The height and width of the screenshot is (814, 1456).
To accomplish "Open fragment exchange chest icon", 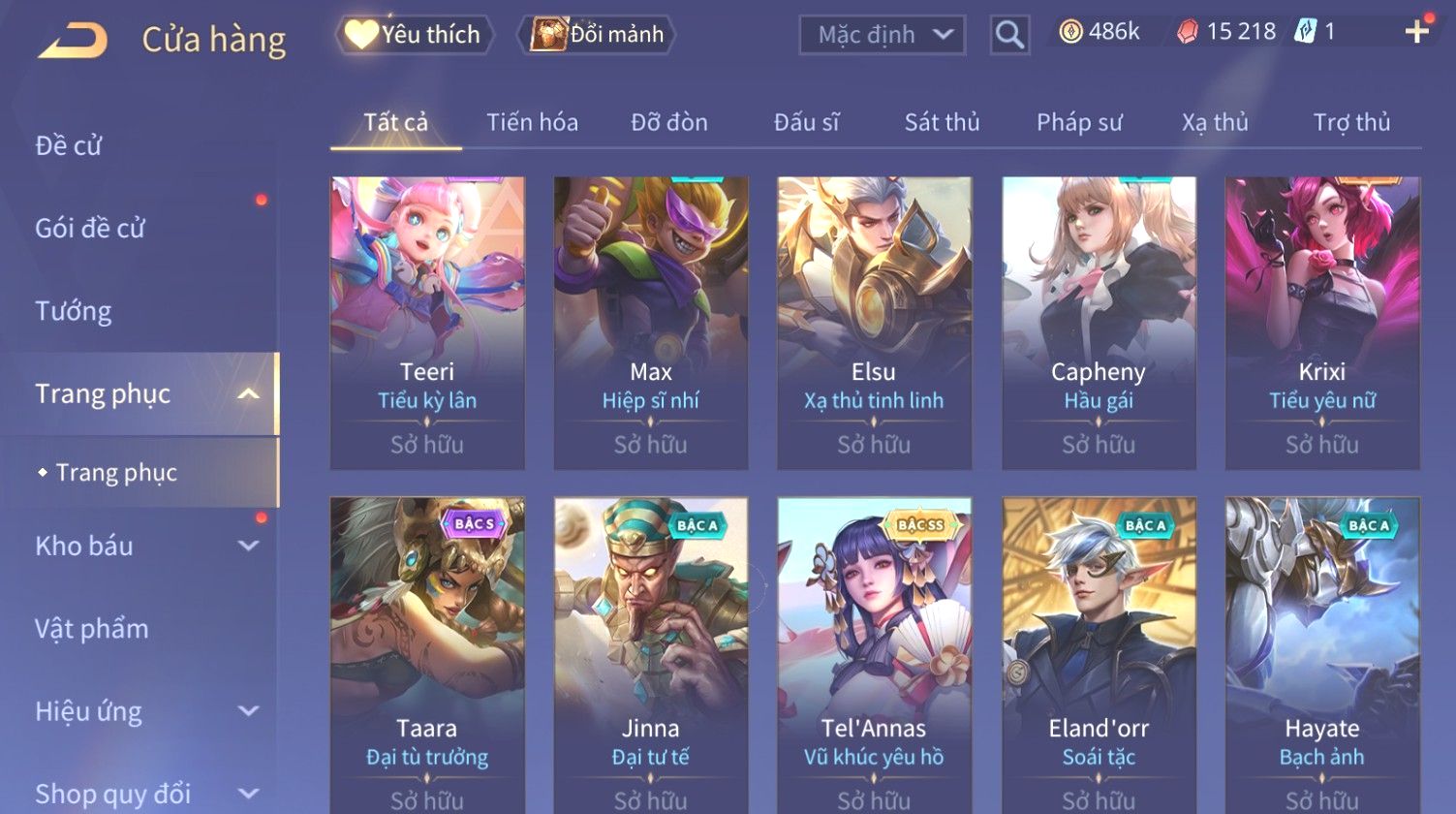I will (x=548, y=35).
